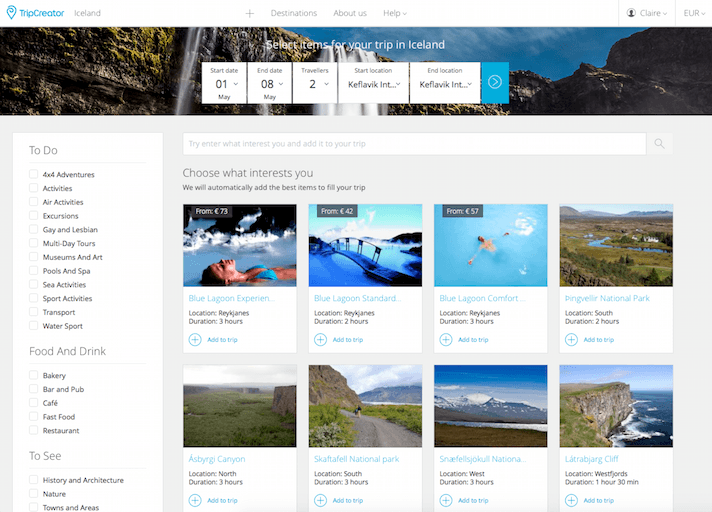Image resolution: width=712 pixels, height=512 pixels.
Task: Tick the Excursions checkbox
Action: pos(34,215)
